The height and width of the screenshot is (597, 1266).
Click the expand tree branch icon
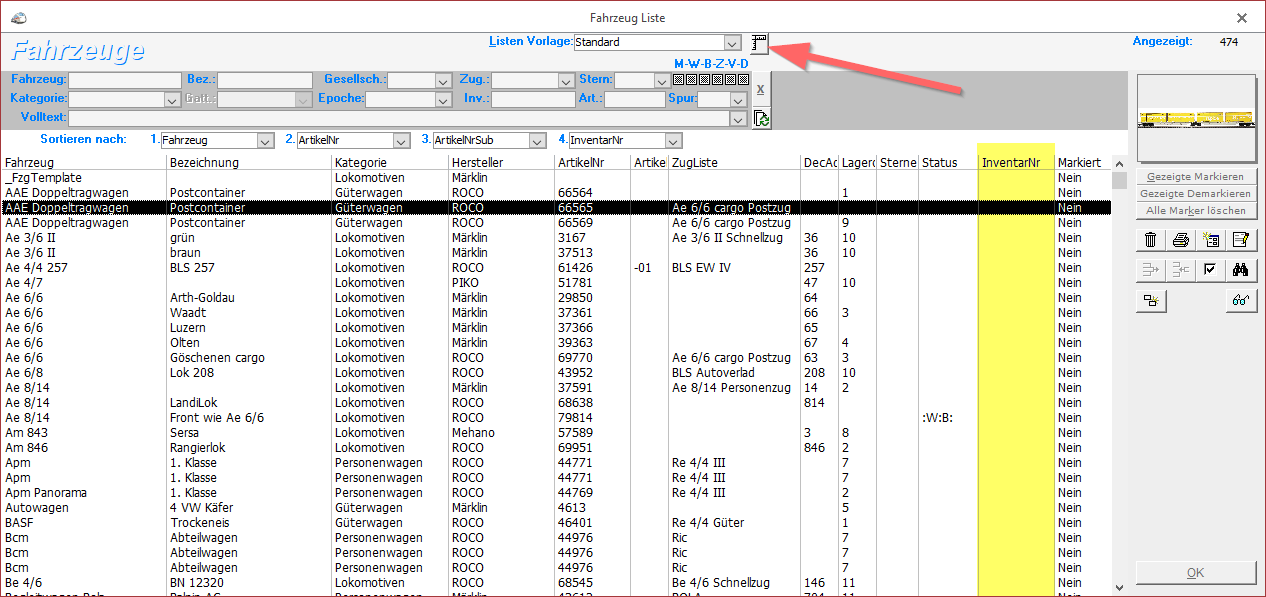click(1150, 270)
